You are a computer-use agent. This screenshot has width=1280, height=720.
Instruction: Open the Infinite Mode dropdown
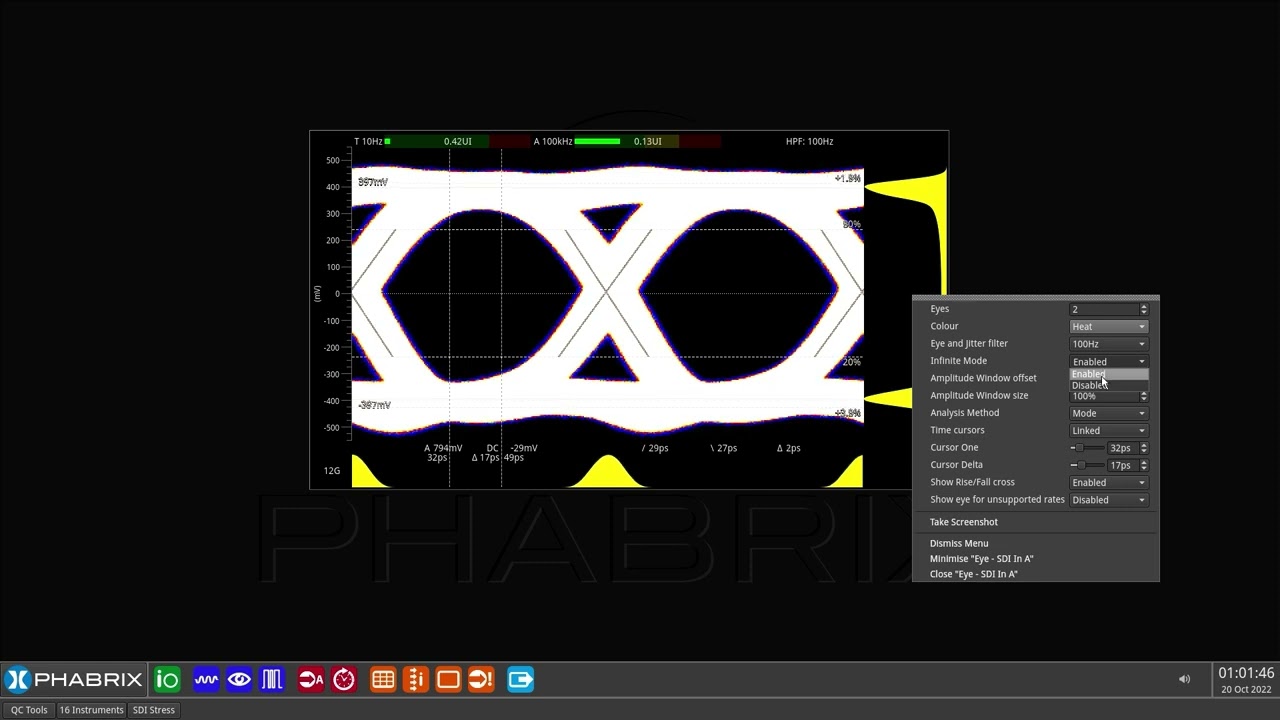click(x=1108, y=361)
